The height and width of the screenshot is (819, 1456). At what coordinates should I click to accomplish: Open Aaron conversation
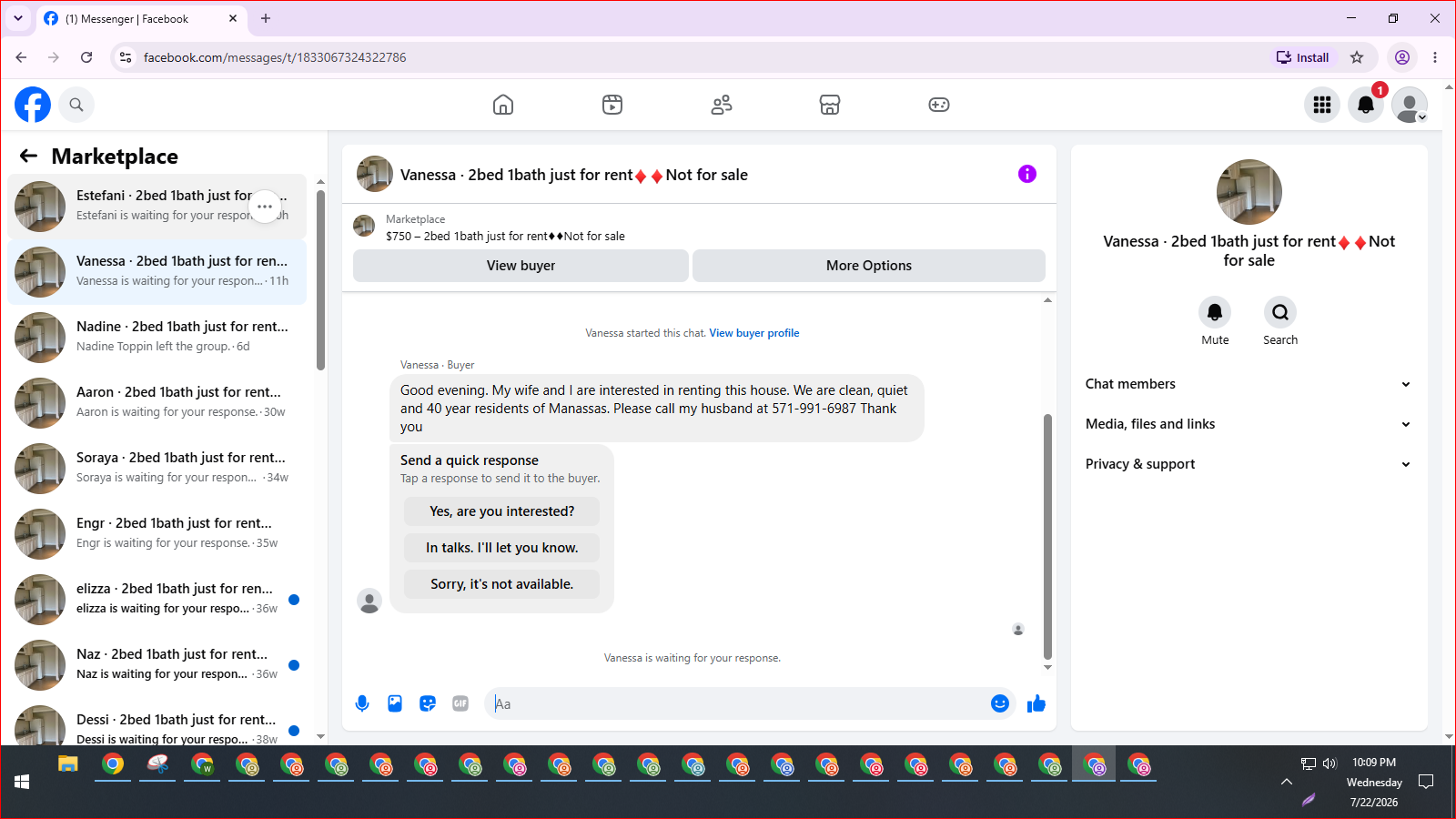click(x=157, y=403)
